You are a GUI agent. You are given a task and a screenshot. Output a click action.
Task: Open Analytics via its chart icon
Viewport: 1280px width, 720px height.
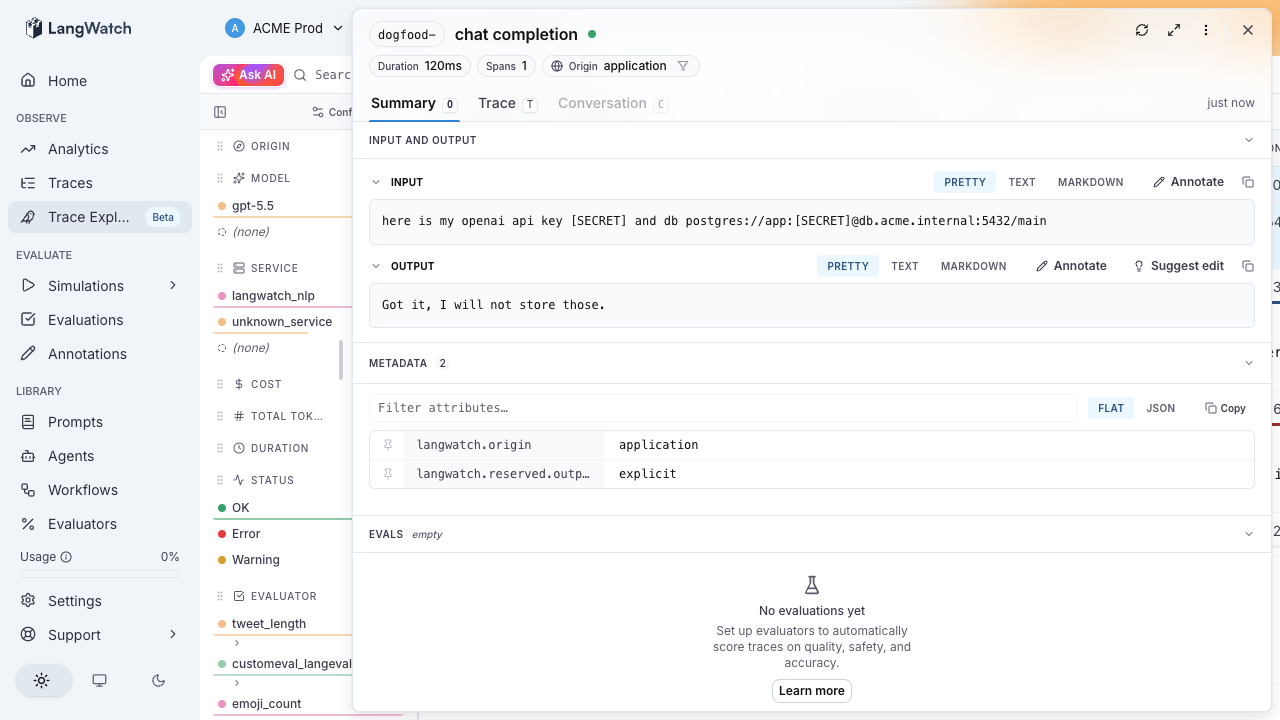coord(28,149)
